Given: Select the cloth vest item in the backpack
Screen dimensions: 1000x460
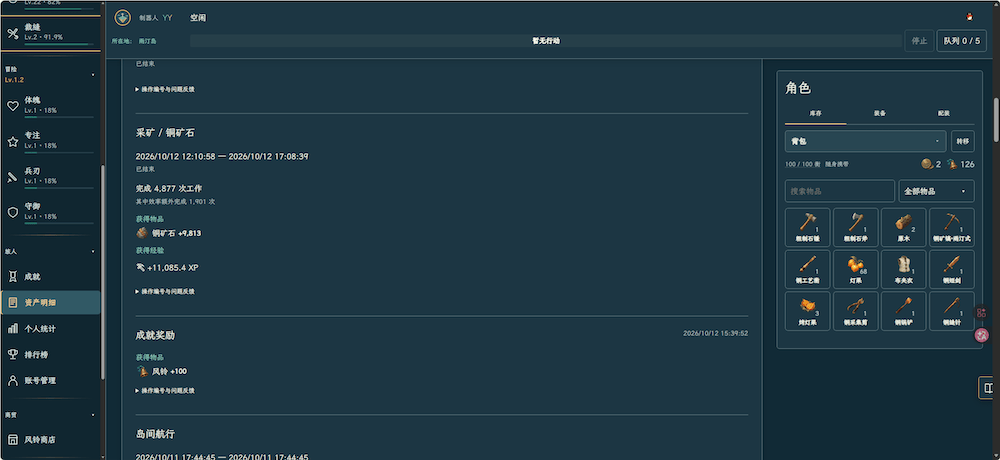Looking at the screenshot, I should click(904, 269).
